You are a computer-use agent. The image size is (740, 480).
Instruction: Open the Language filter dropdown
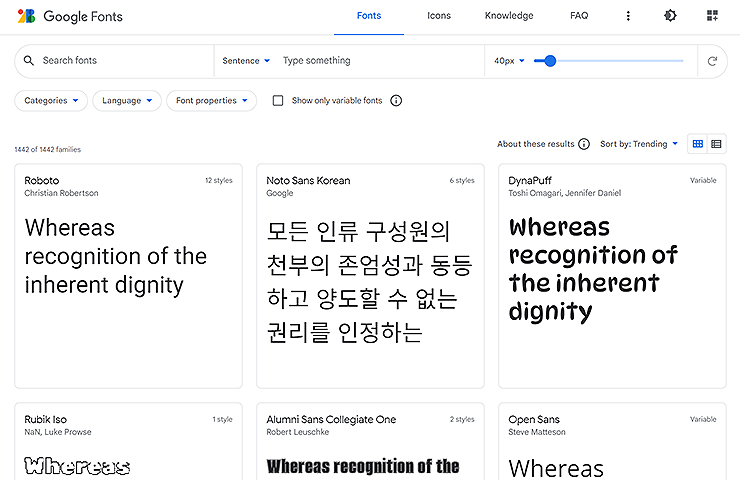tap(127, 101)
